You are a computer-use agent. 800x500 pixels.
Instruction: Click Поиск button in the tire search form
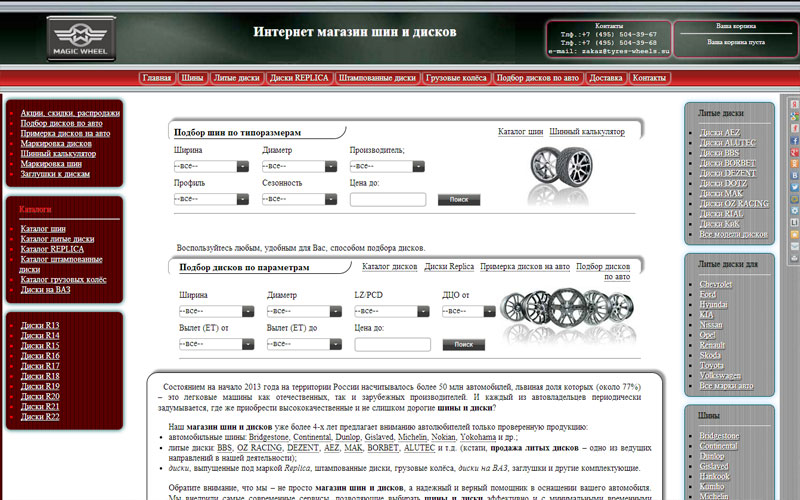pyautogui.click(x=459, y=199)
